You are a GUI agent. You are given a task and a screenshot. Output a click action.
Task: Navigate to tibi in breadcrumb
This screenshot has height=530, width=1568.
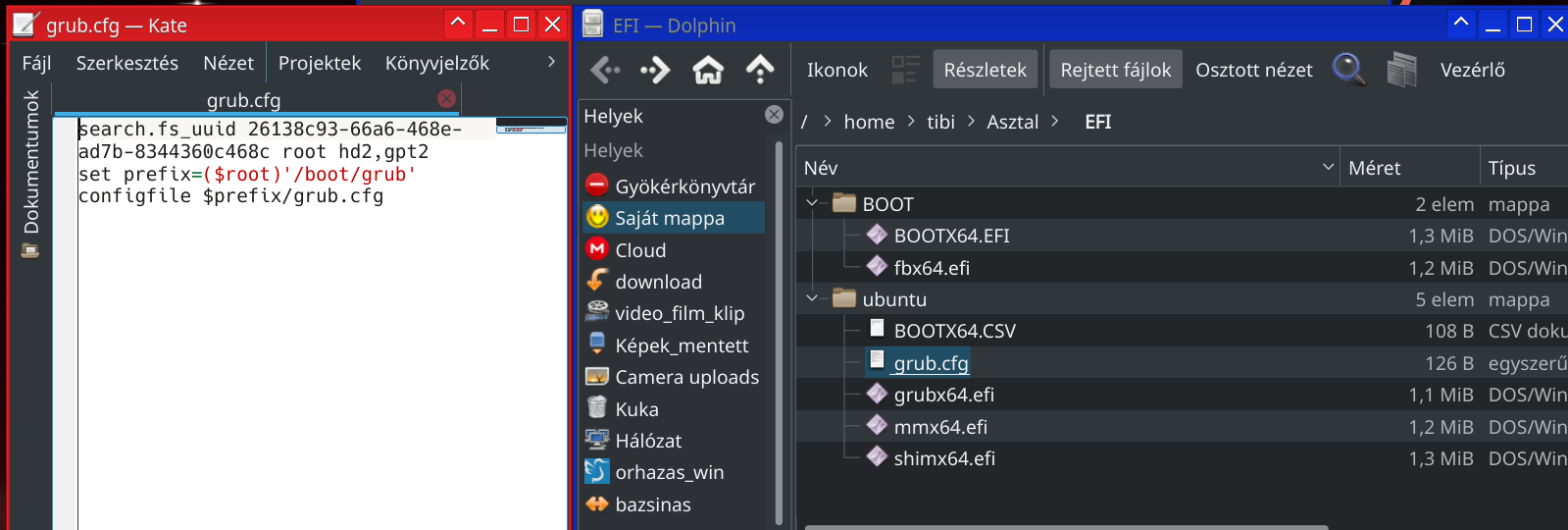[x=940, y=122]
